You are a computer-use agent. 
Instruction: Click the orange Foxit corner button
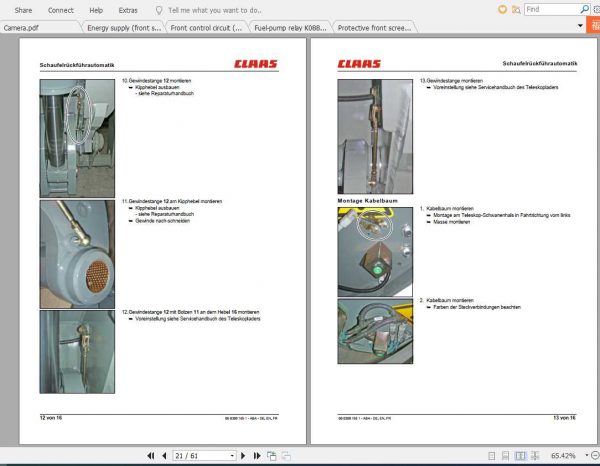tap(591, 26)
